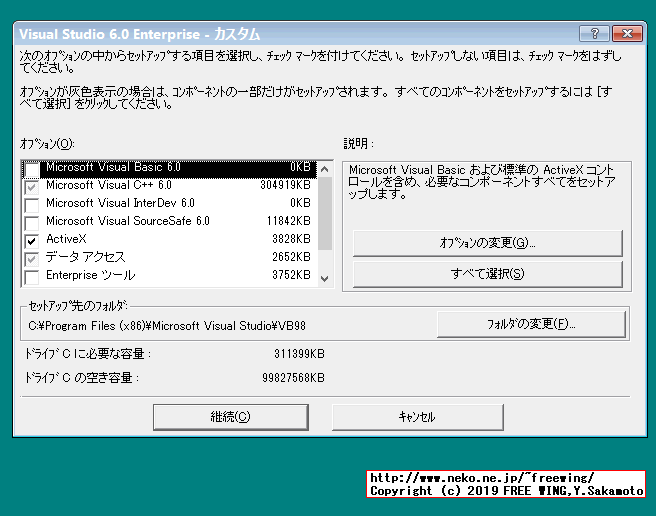Uncheck the Microsoft Visual C++ 6.0 checkbox
Screen dimensions: 656x516
pos(32,187)
